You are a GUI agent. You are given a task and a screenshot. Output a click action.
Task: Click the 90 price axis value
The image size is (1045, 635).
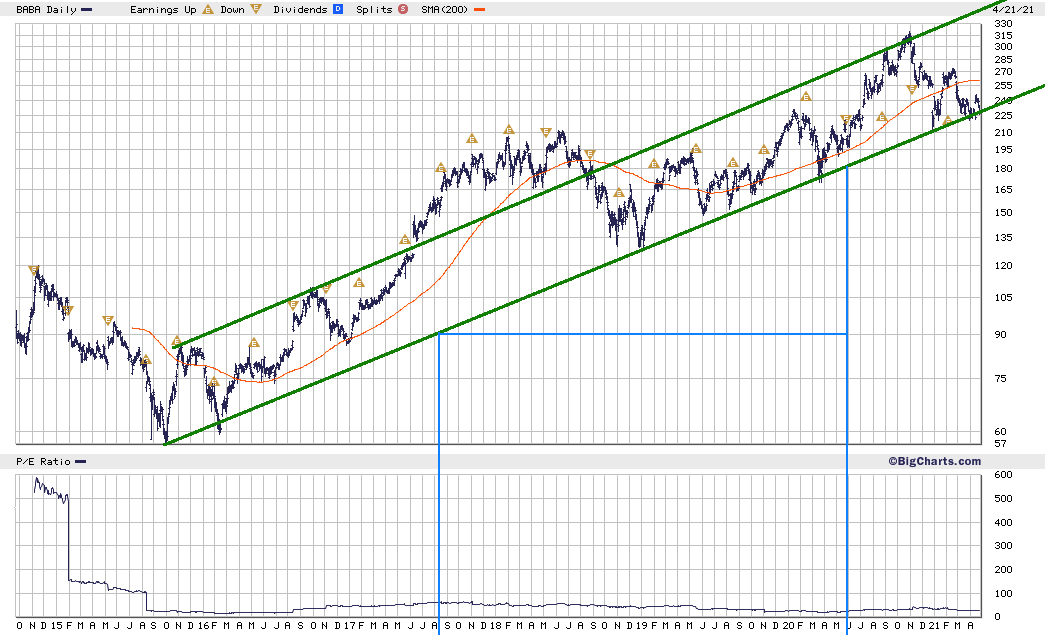pos(1000,334)
